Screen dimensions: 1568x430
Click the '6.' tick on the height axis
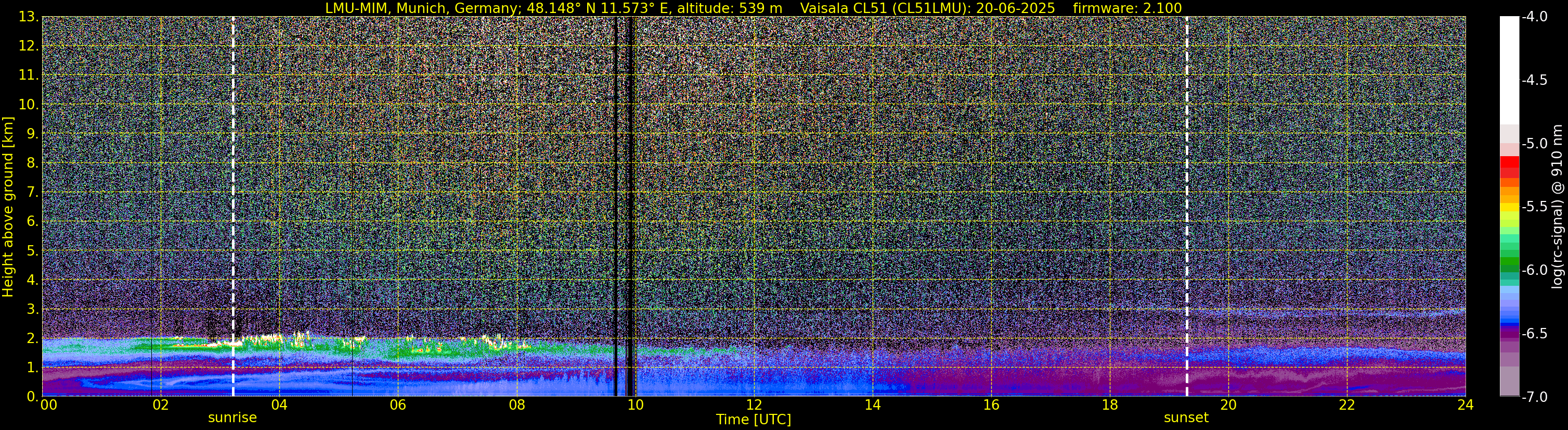(x=32, y=222)
